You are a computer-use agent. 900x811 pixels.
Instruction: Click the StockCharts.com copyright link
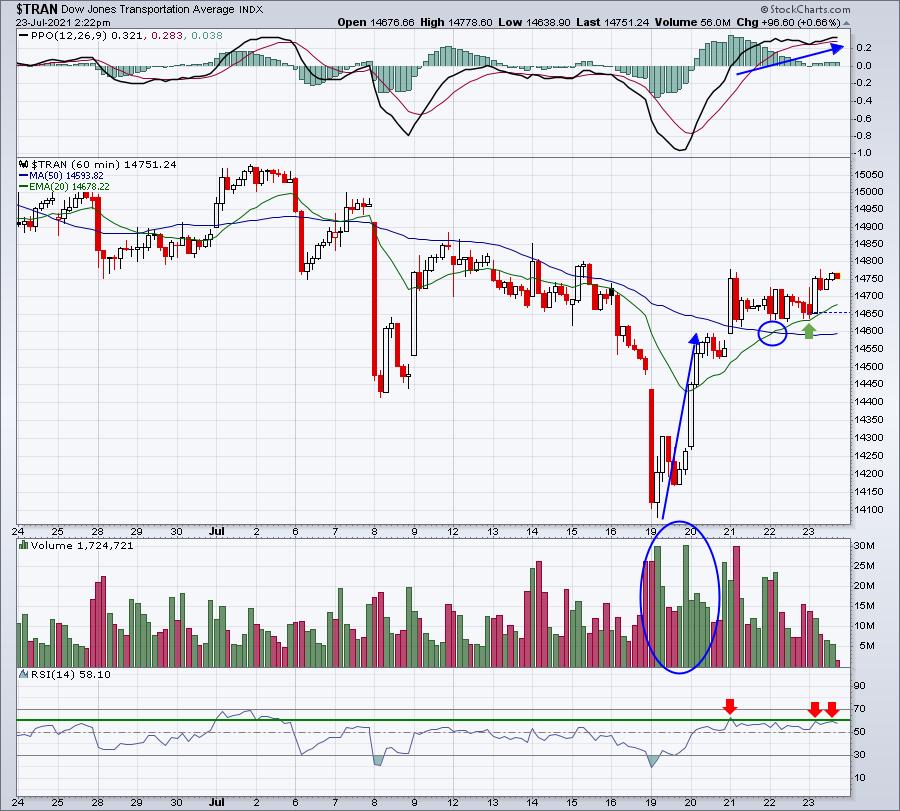[805, 9]
